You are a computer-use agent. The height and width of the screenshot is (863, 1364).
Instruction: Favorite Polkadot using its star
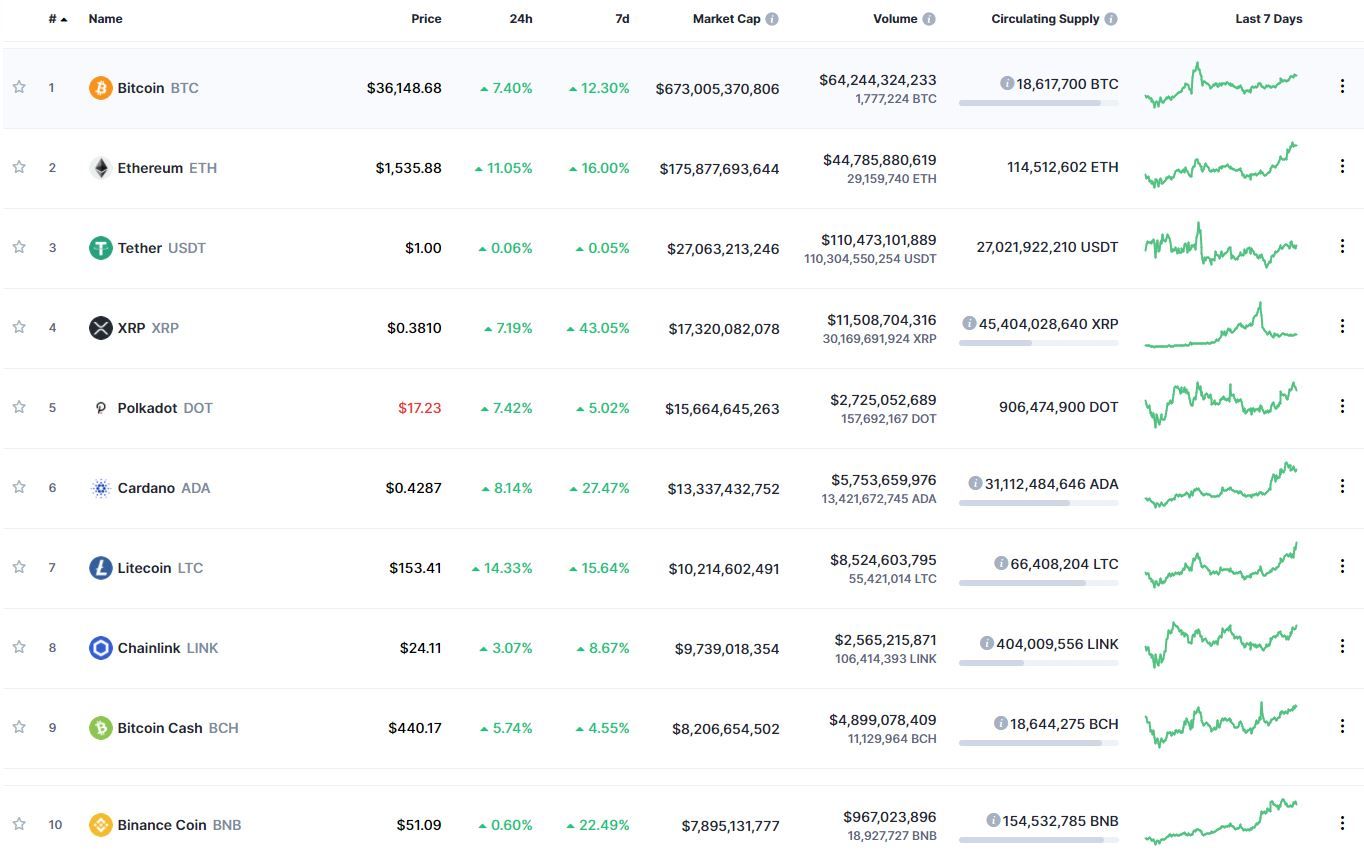click(19, 407)
